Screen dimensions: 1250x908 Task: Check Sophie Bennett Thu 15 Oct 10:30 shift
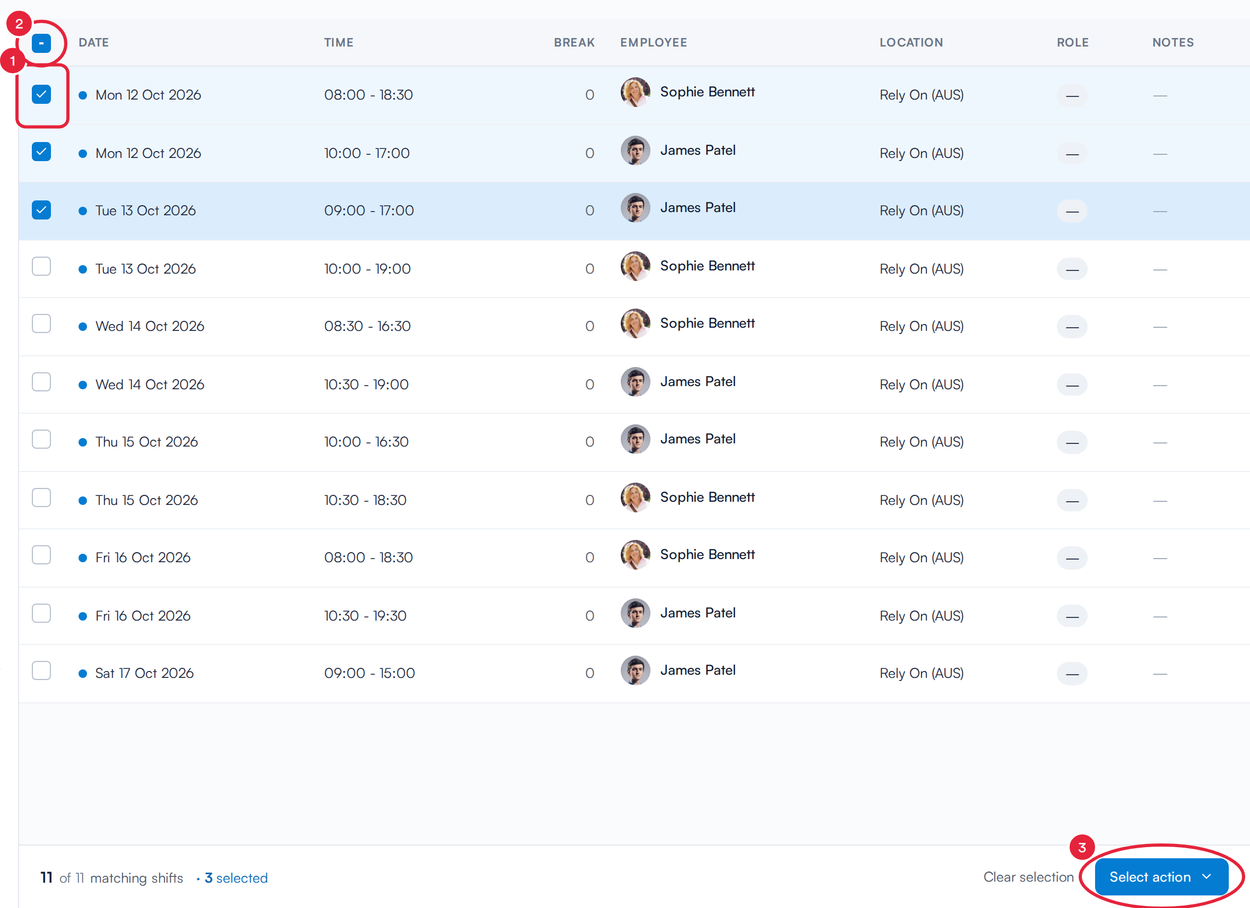coord(41,498)
